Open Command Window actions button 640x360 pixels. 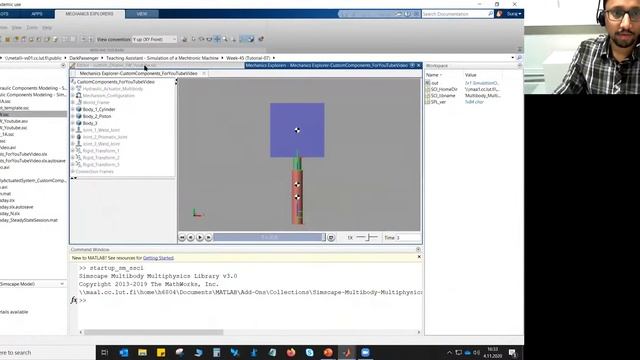click(418, 249)
